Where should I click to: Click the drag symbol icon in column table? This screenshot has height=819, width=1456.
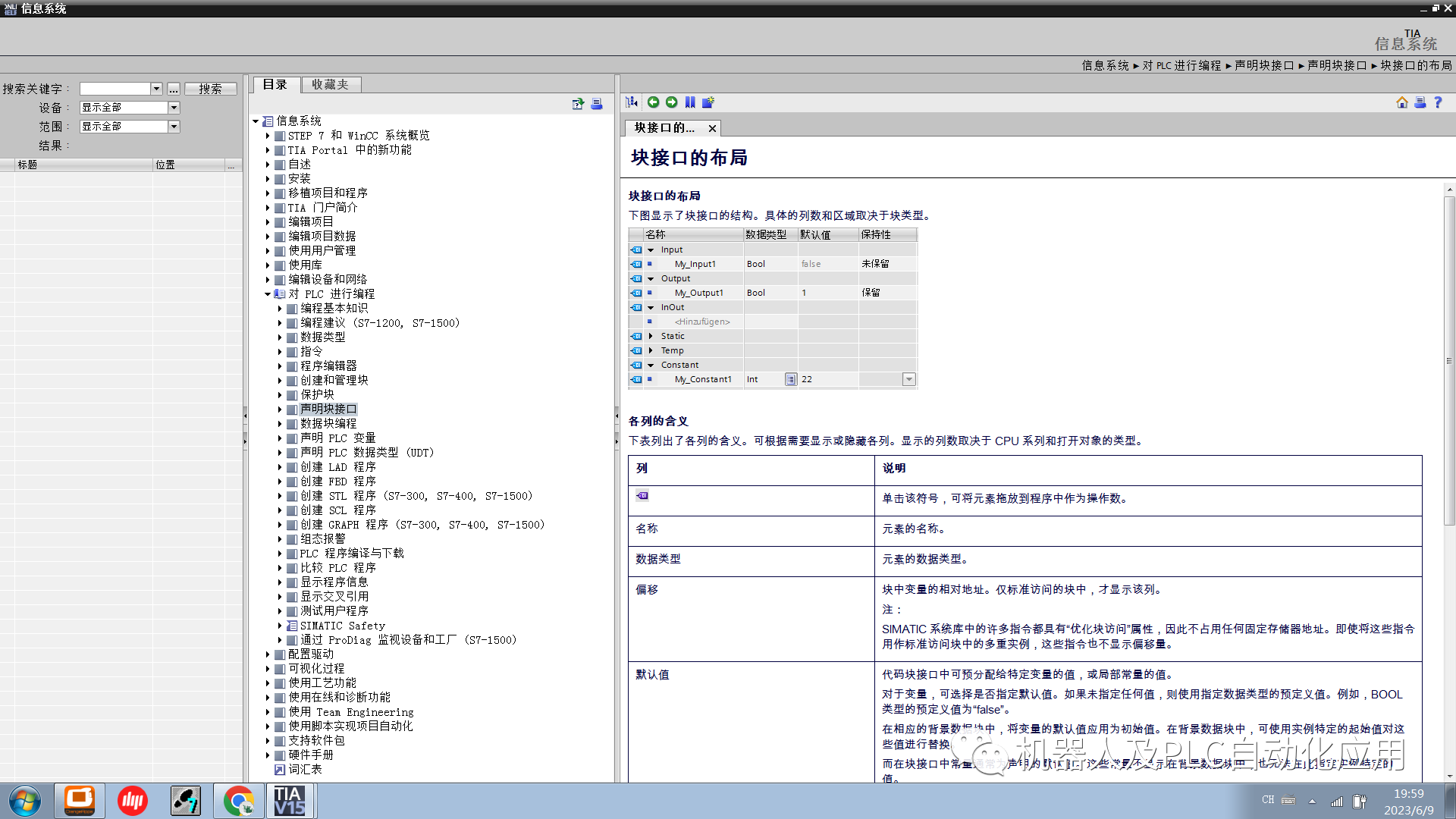(x=642, y=496)
